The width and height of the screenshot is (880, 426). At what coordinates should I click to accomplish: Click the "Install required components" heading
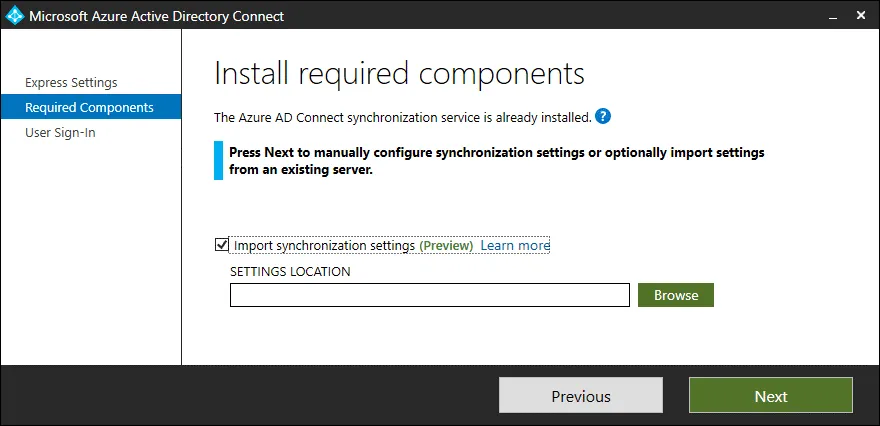(399, 74)
